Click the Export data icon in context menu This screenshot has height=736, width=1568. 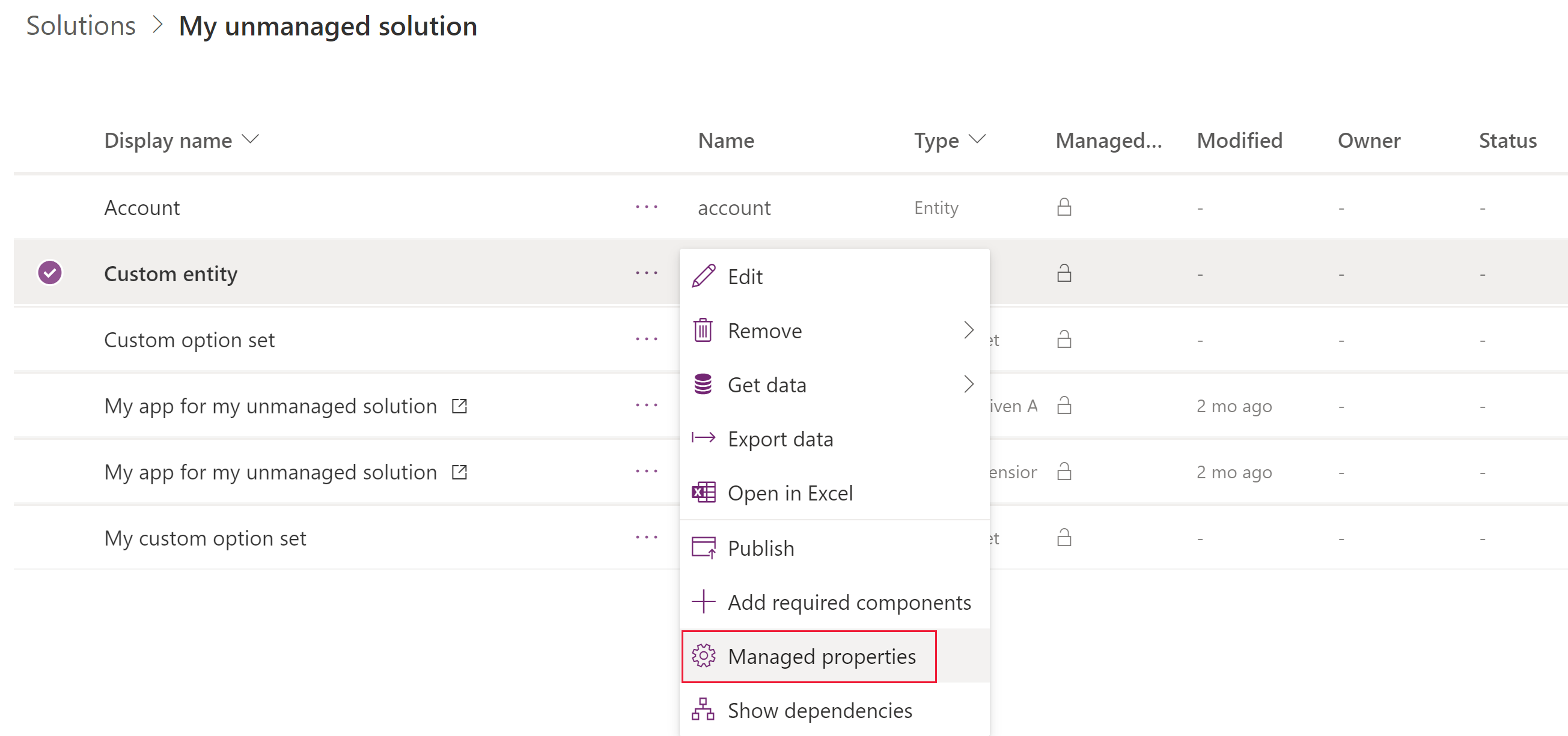703,439
